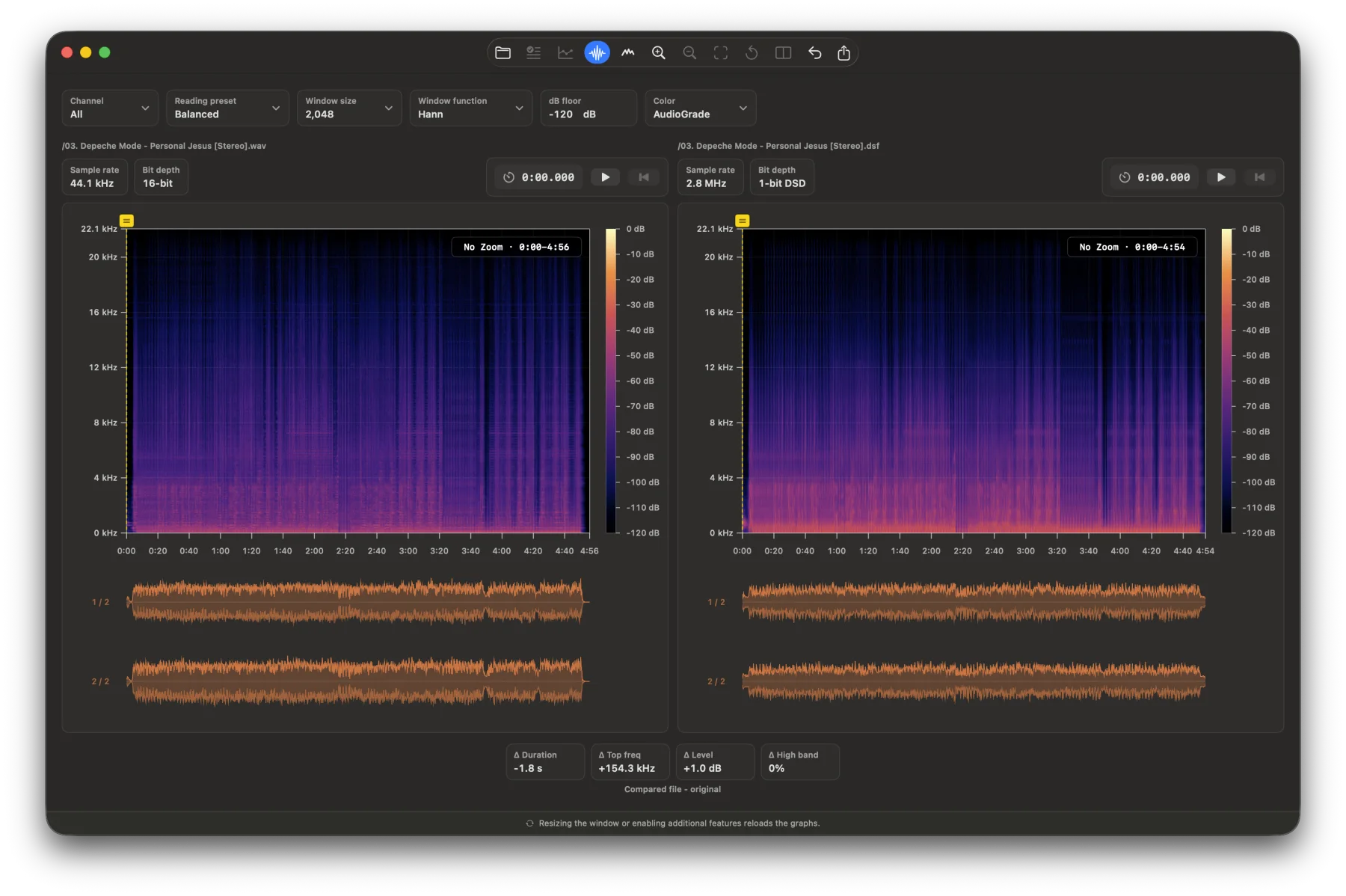Click the No Zoom 0:00-4:56 label
The height and width of the screenshot is (896, 1346).
[516, 247]
